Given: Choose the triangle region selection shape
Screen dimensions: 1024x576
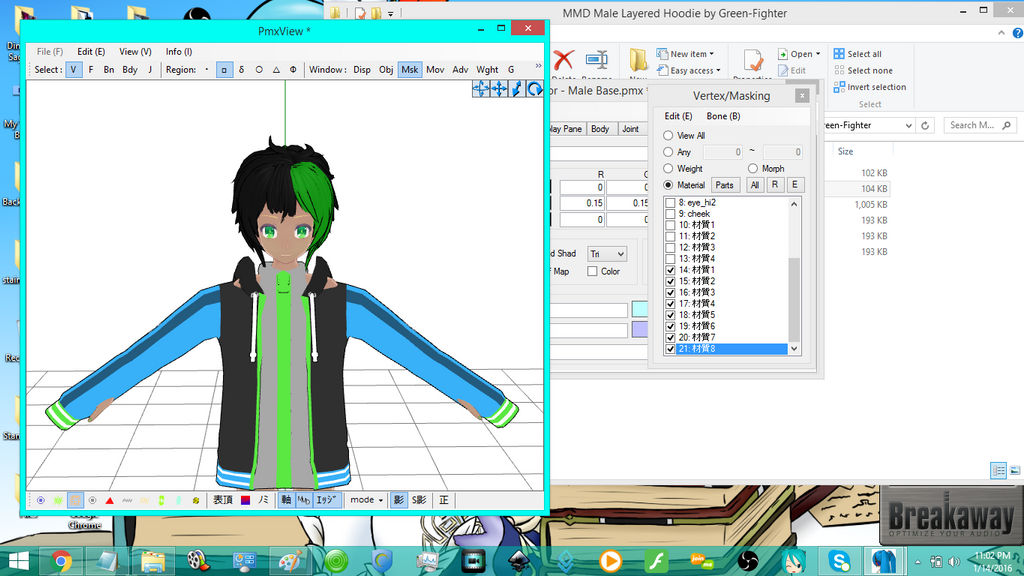Looking at the screenshot, I should click(276, 69).
